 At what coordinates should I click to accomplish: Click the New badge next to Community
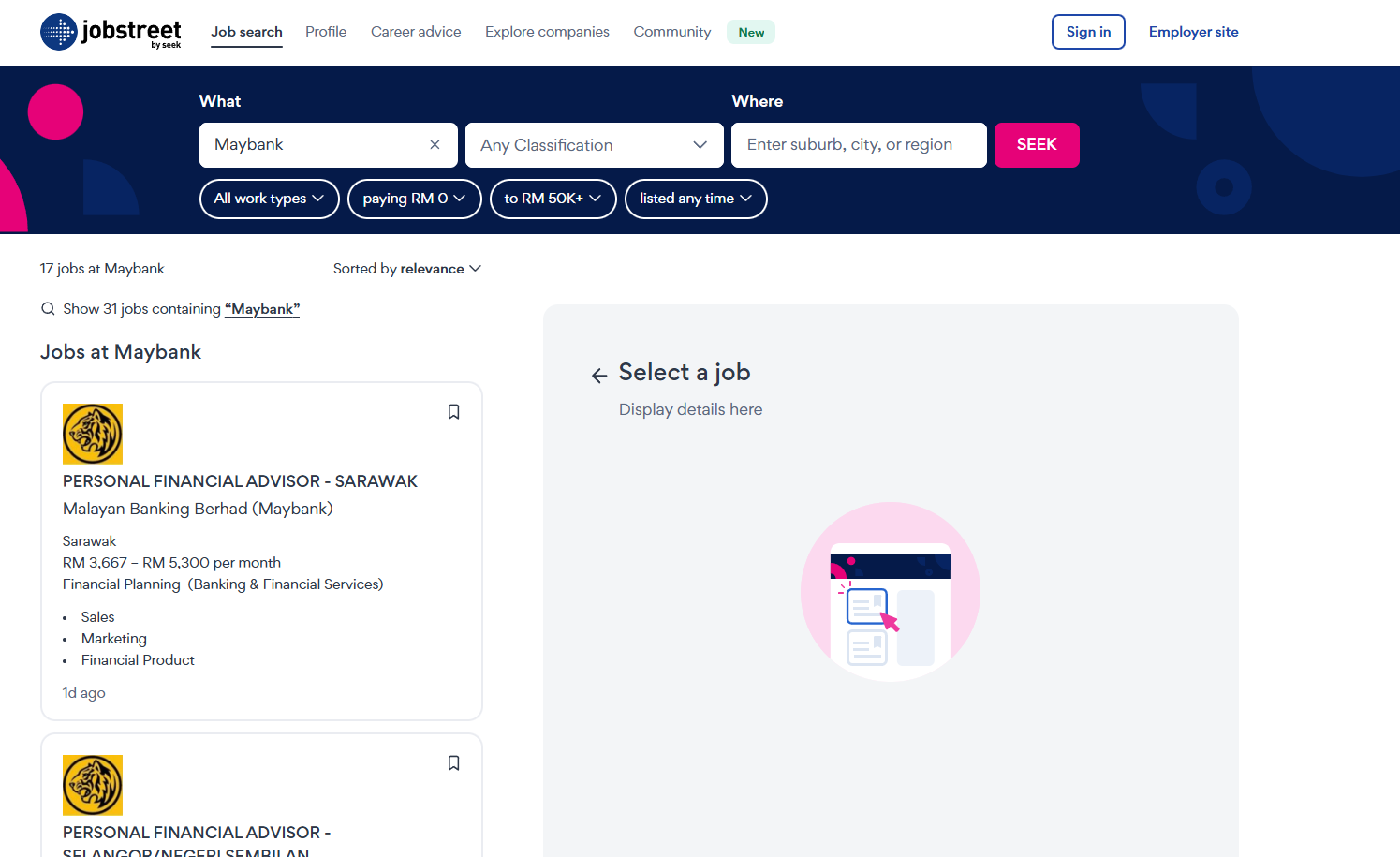751,32
